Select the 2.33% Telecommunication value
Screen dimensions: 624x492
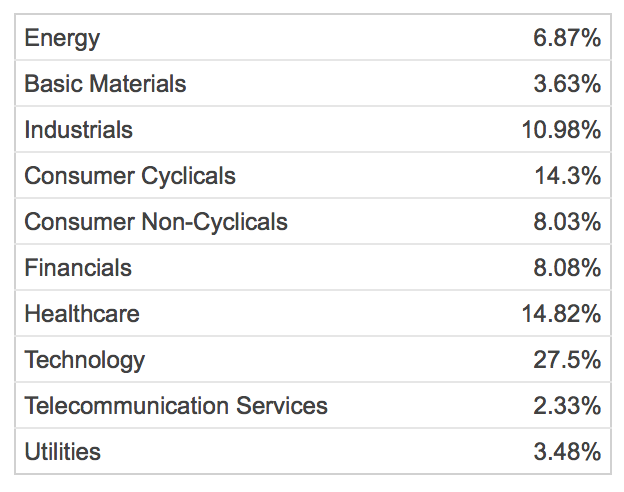tap(567, 406)
